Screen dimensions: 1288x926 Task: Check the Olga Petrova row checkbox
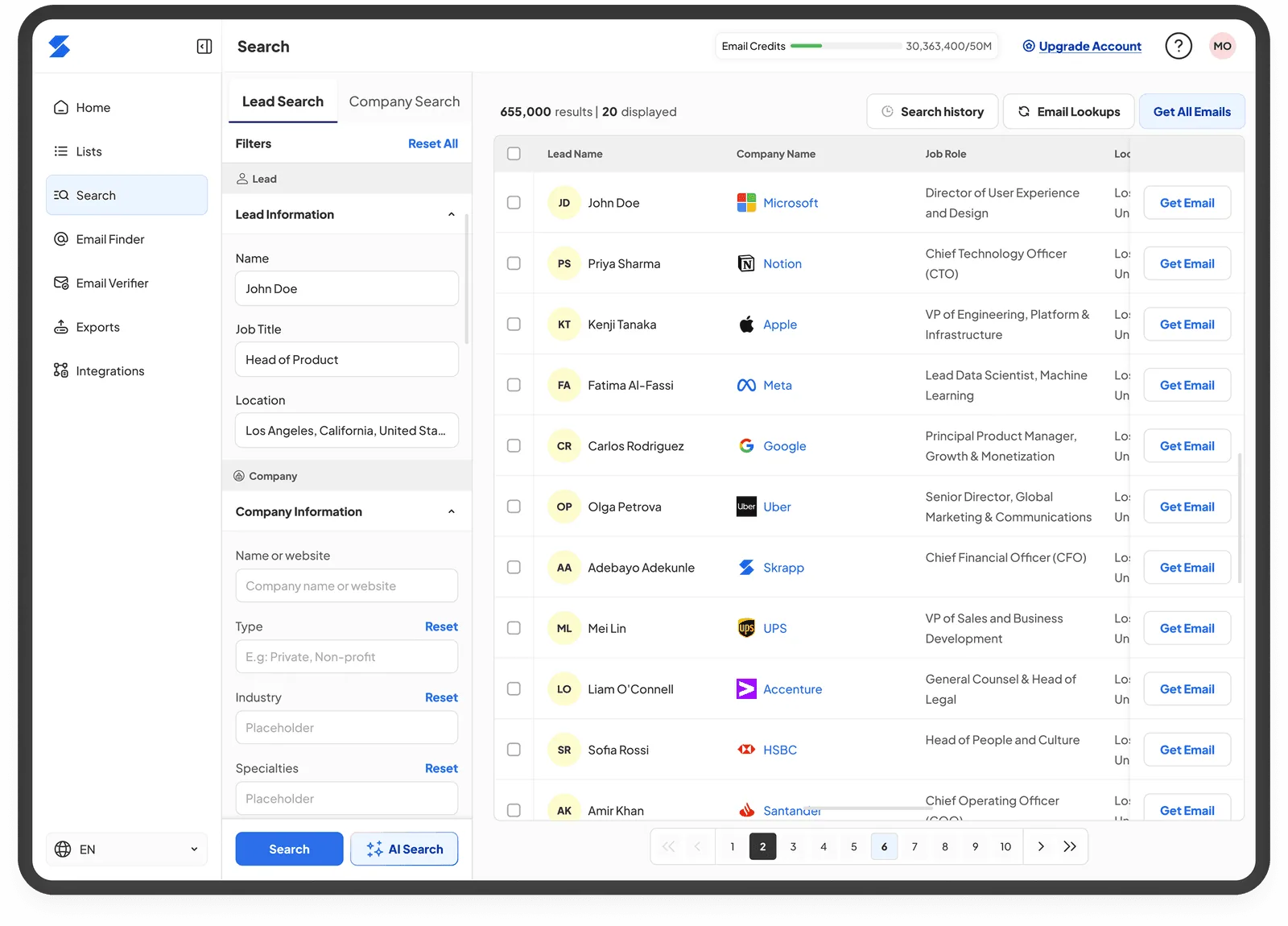[x=514, y=506]
